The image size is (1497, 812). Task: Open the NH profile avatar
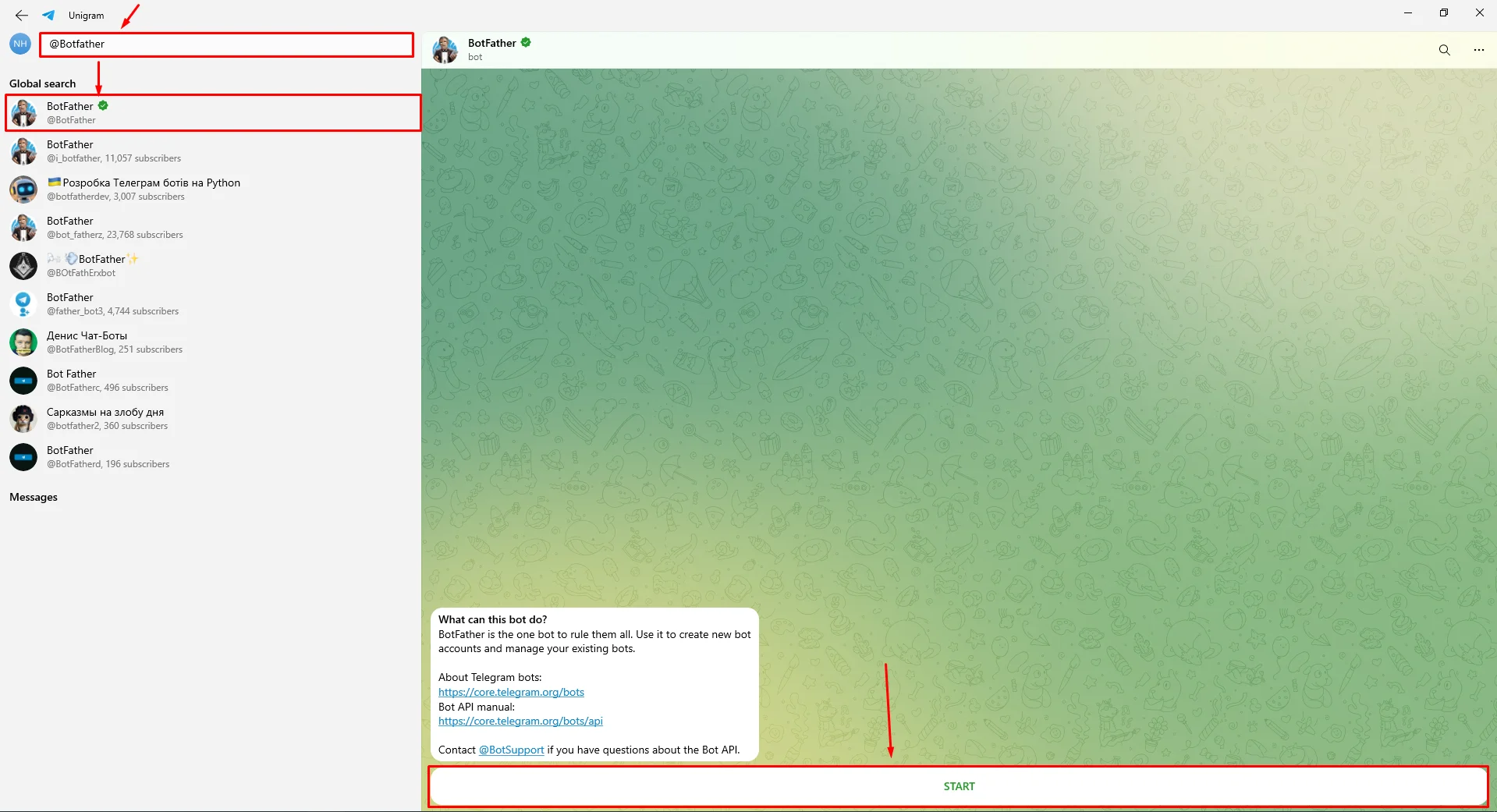coord(20,44)
